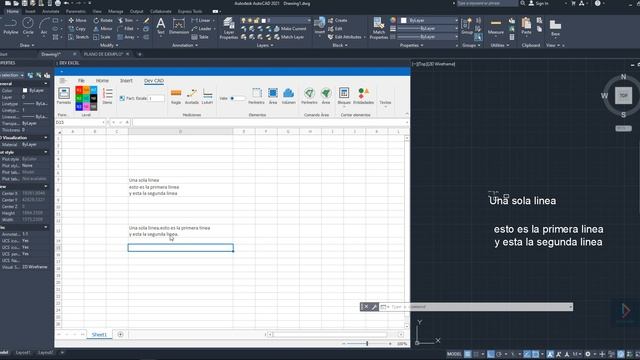
Task: Click the Stretch tool in Modify panel
Action: [x=78, y=37]
